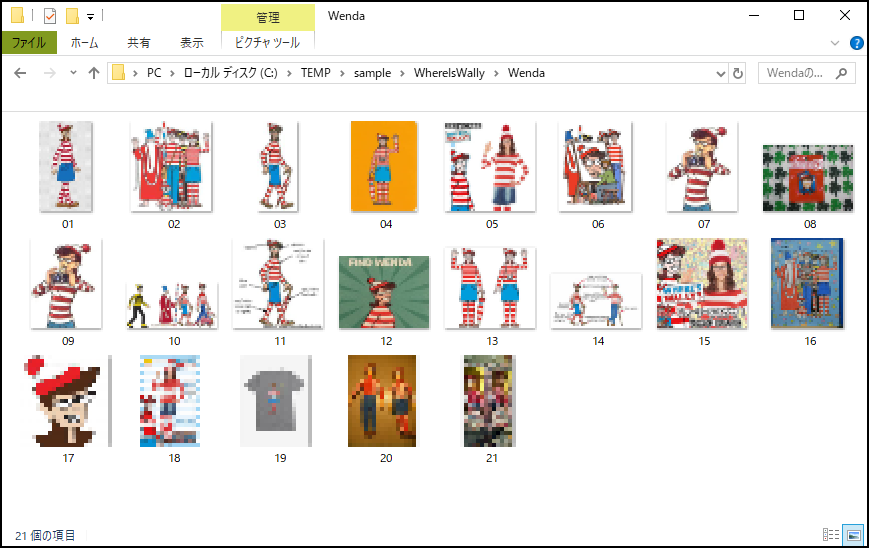Open the ホーム ribbon tab
This screenshot has height=548, width=869.
(x=85, y=43)
